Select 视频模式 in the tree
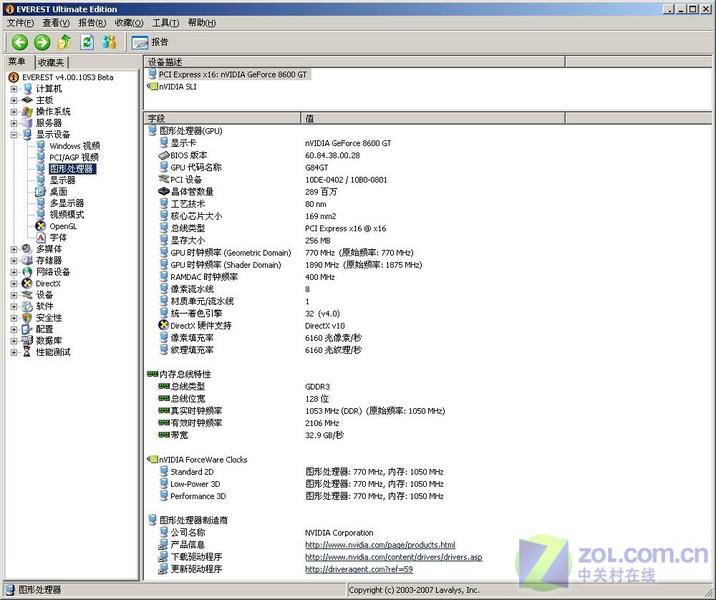The image size is (716, 600). [x=67, y=214]
